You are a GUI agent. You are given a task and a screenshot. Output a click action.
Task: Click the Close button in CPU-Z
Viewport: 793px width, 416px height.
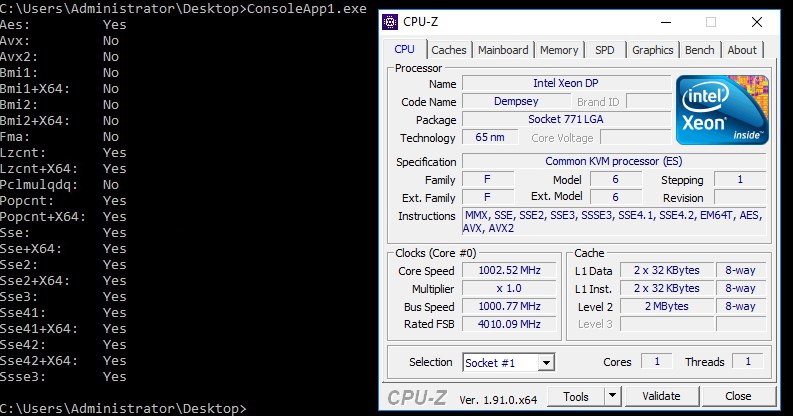point(738,396)
